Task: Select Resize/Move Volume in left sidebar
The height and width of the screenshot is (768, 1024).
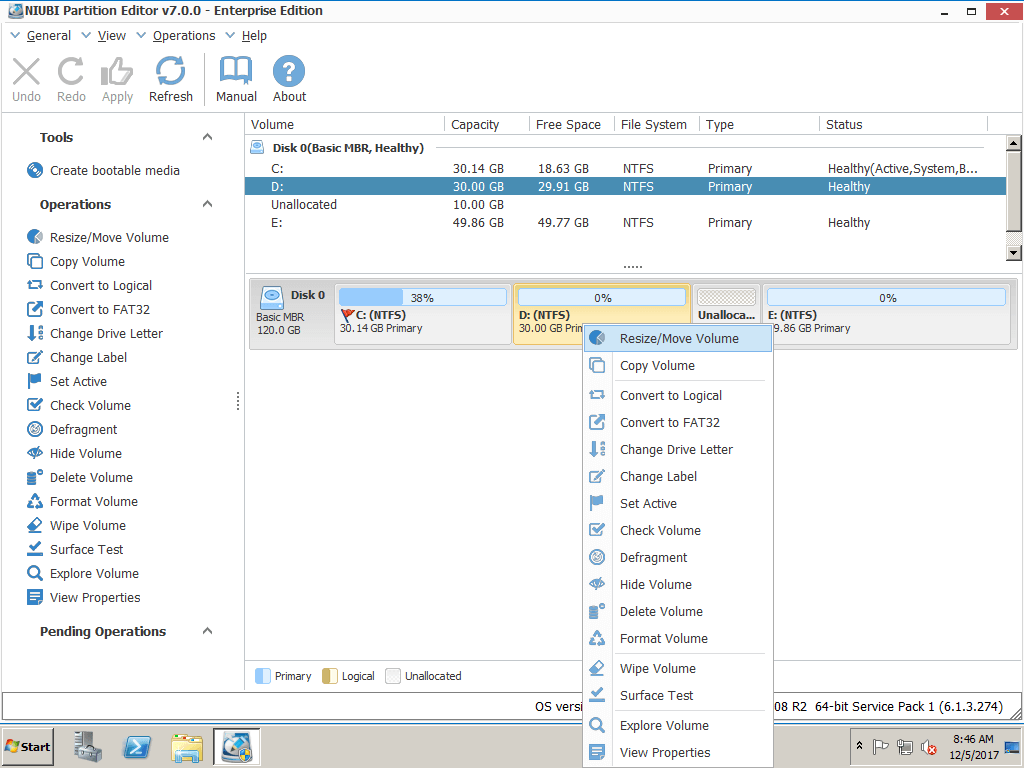Action: [x=98, y=237]
